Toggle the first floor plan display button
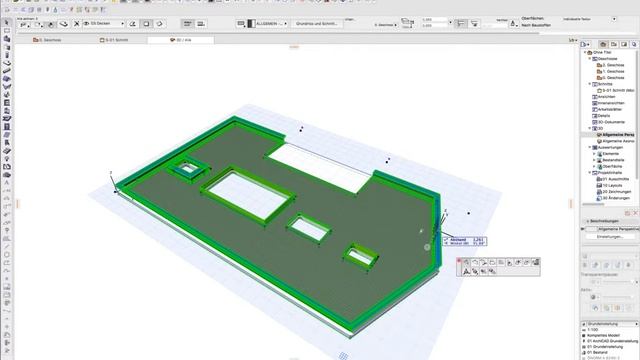 [x=187, y=24]
